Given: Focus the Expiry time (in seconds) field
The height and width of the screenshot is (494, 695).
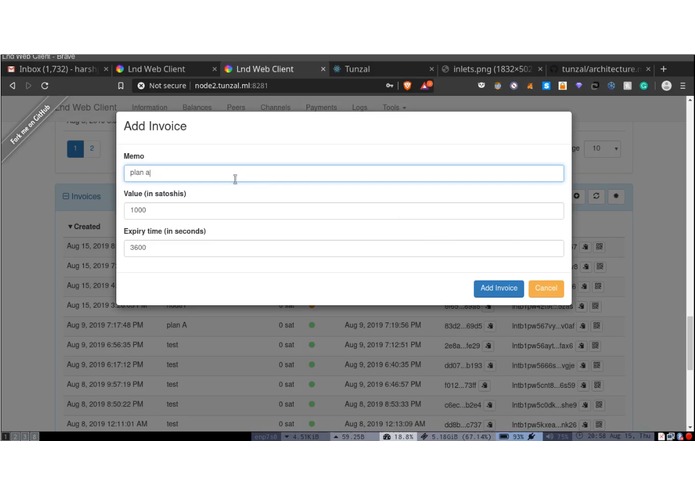Looking at the screenshot, I should (x=344, y=248).
